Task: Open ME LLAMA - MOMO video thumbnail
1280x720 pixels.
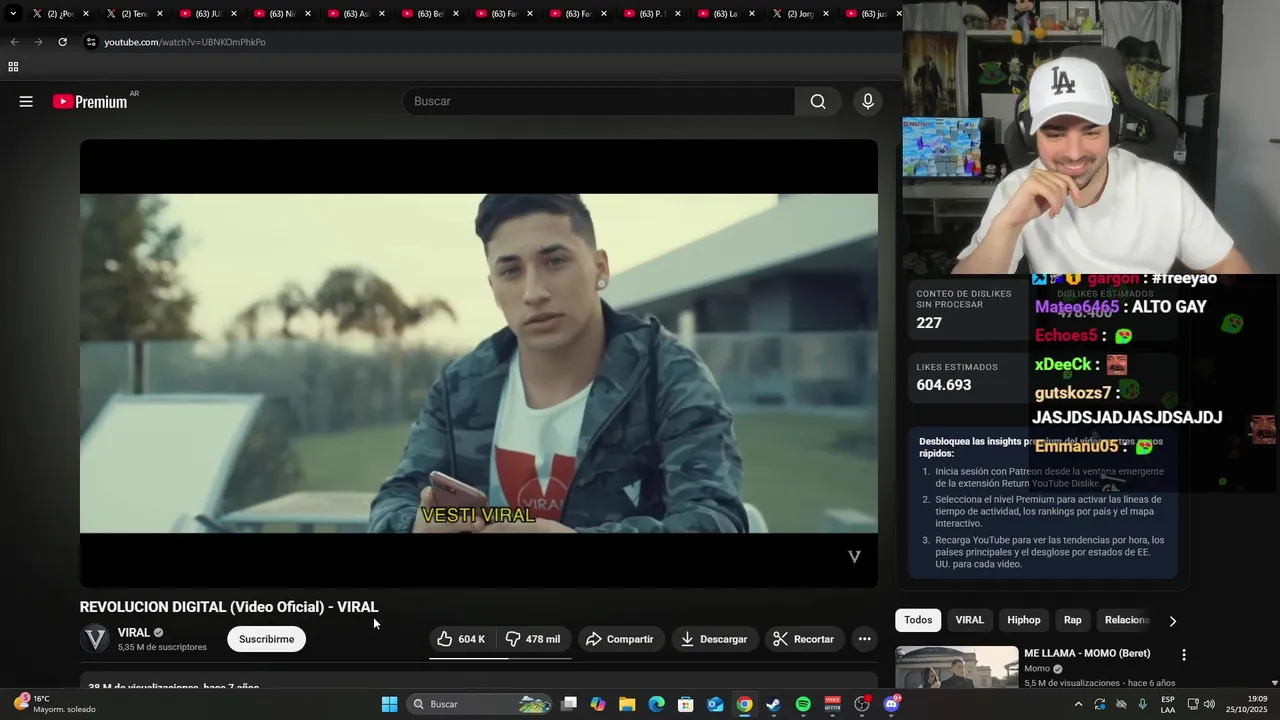Action: coord(956,668)
